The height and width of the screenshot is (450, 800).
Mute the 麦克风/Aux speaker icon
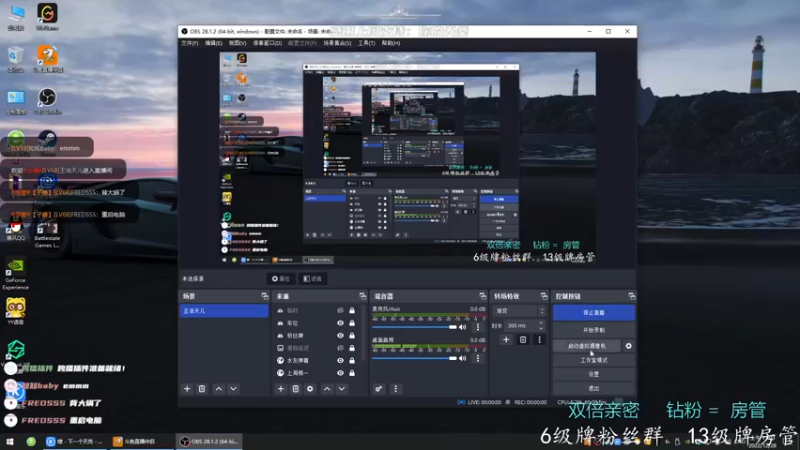pos(463,327)
